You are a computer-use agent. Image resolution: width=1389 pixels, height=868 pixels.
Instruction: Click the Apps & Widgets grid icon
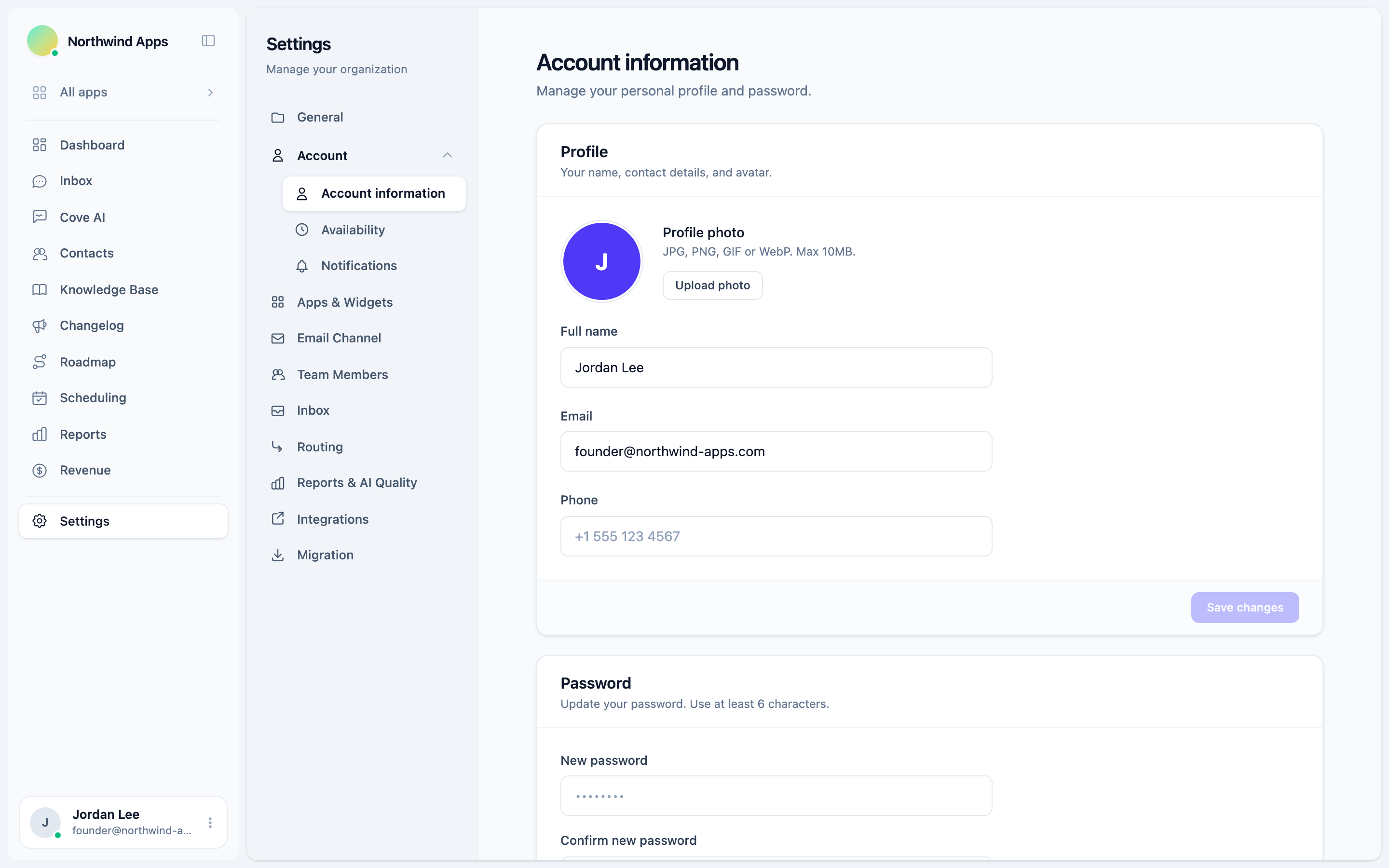[x=278, y=302]
